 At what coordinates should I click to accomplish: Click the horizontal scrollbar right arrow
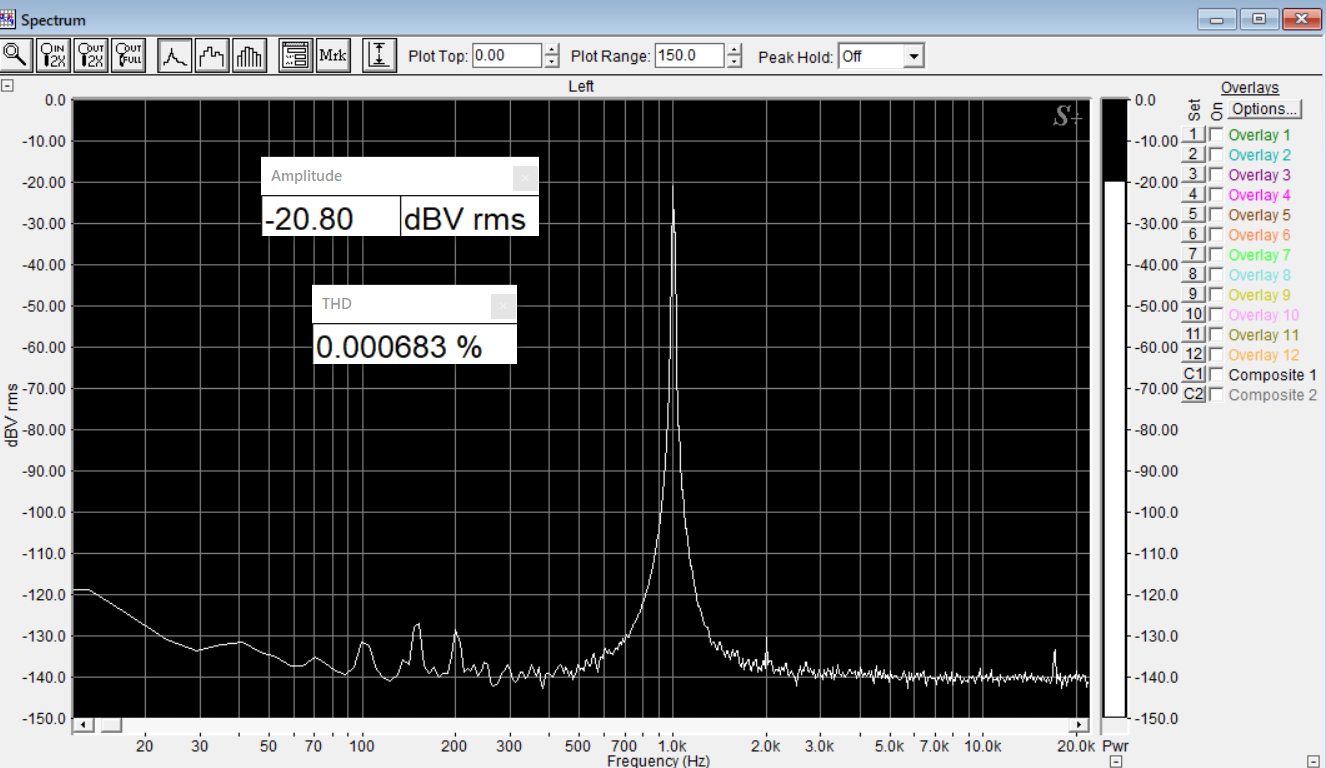point(1080,725)
